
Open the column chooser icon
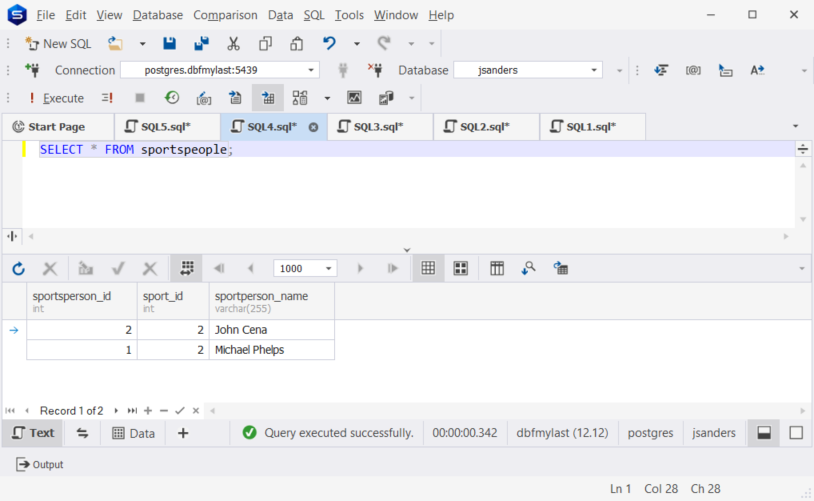pos(497,268)
